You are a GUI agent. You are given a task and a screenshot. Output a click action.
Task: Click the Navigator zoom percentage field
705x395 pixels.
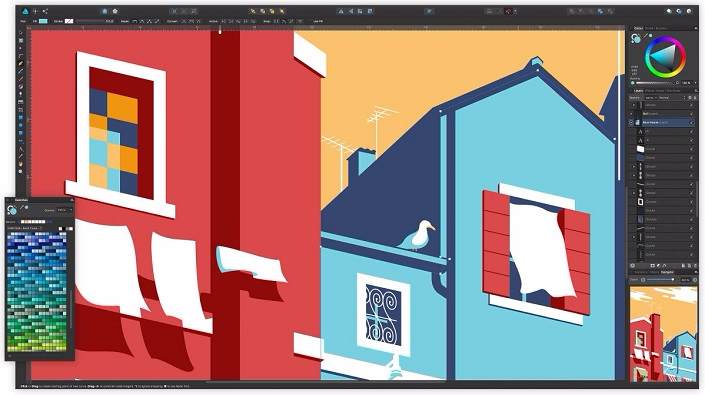coord(685,280)
